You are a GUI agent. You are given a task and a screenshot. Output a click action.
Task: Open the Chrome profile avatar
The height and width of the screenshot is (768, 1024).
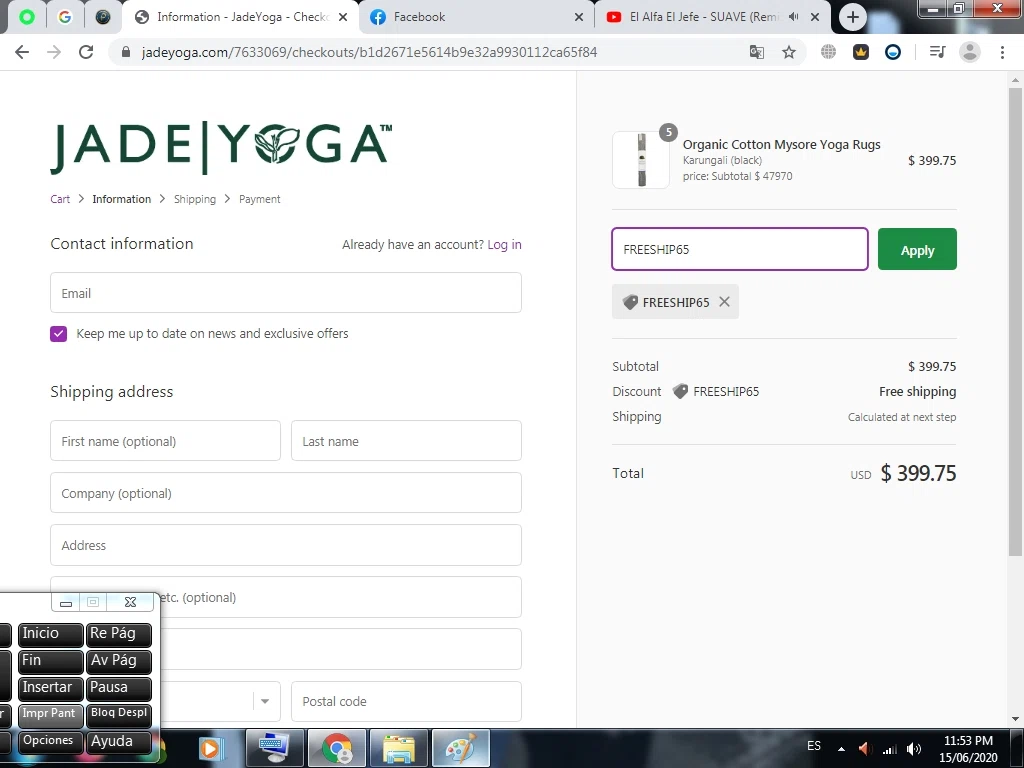tap(970, 52)
